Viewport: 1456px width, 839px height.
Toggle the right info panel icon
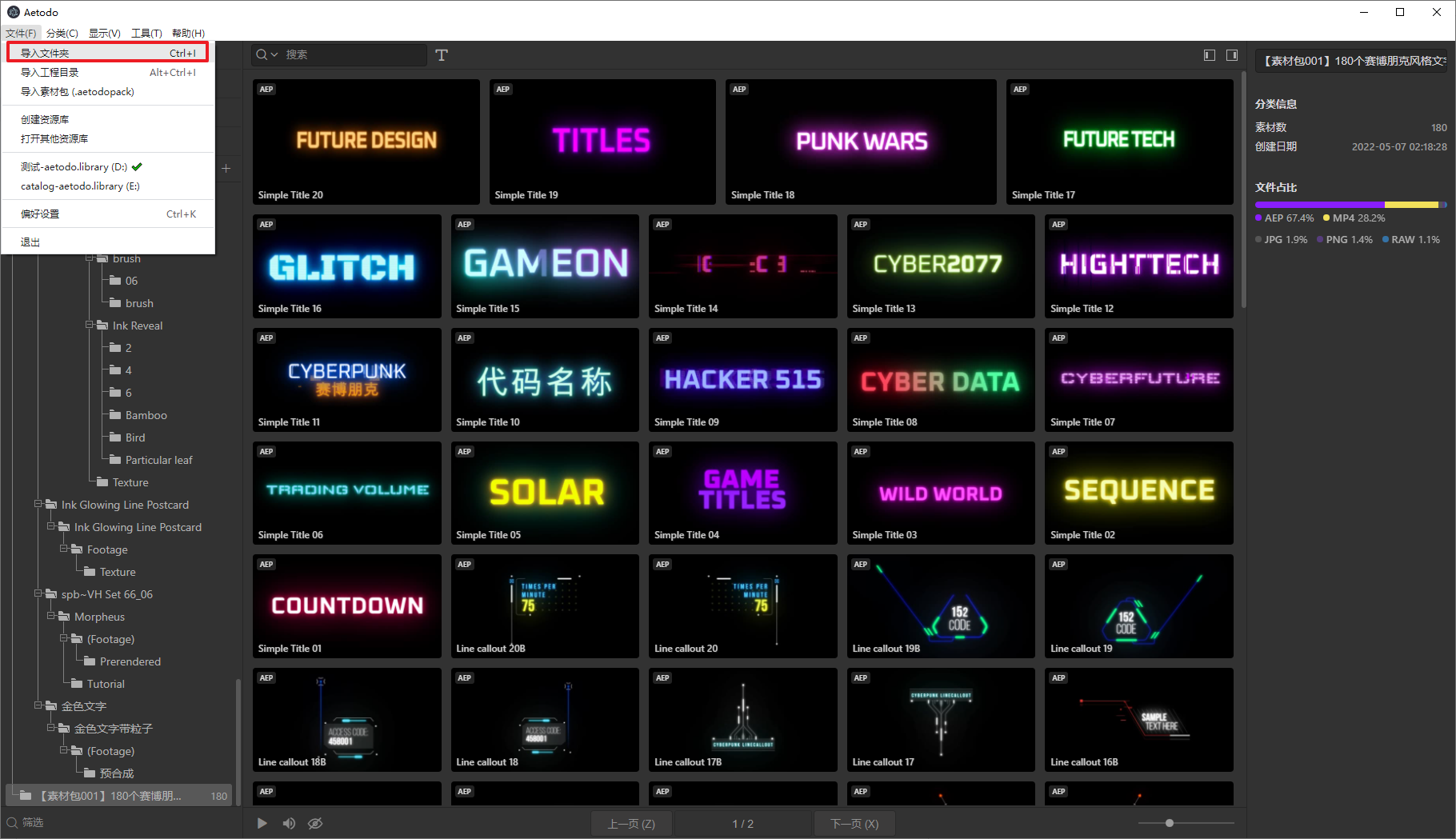(x=1232, y=55)
